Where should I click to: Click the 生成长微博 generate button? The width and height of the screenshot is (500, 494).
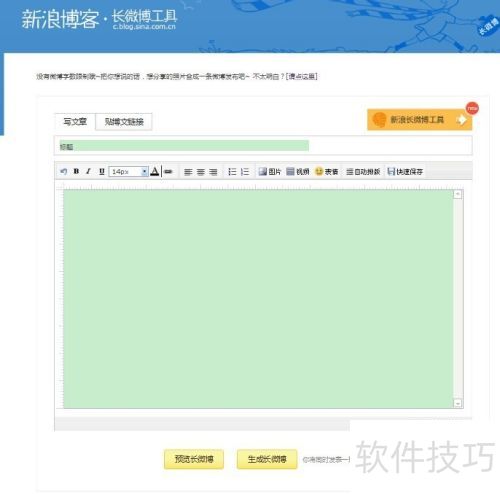[267, 459]
